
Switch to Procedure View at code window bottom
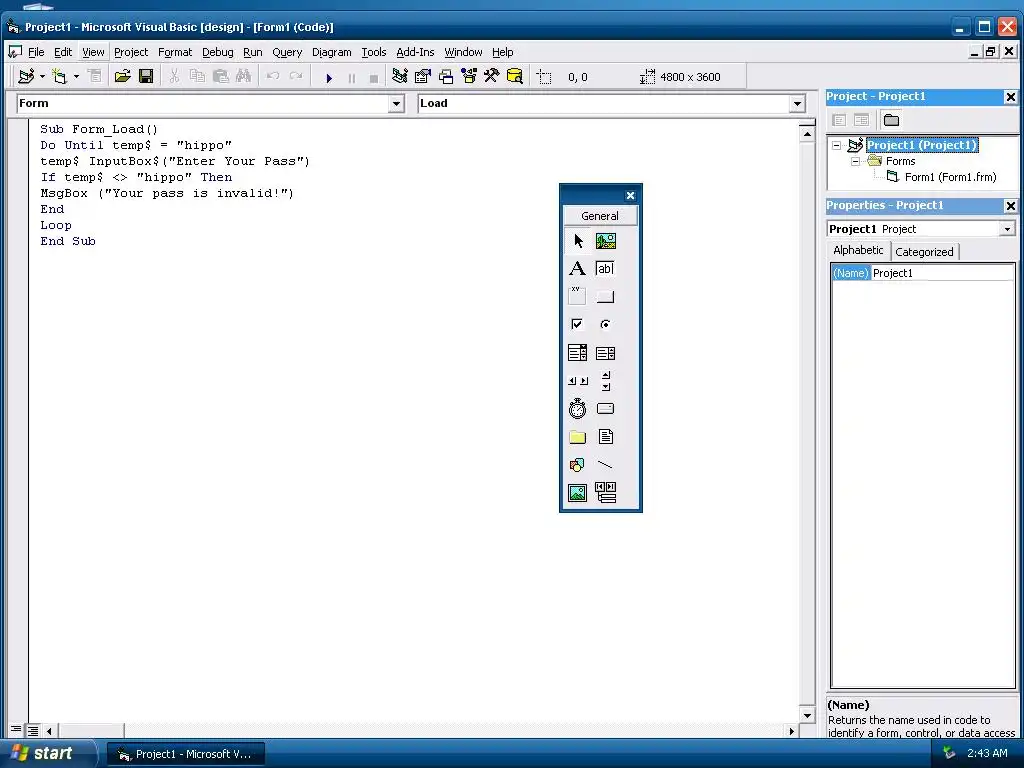point(16,730)
